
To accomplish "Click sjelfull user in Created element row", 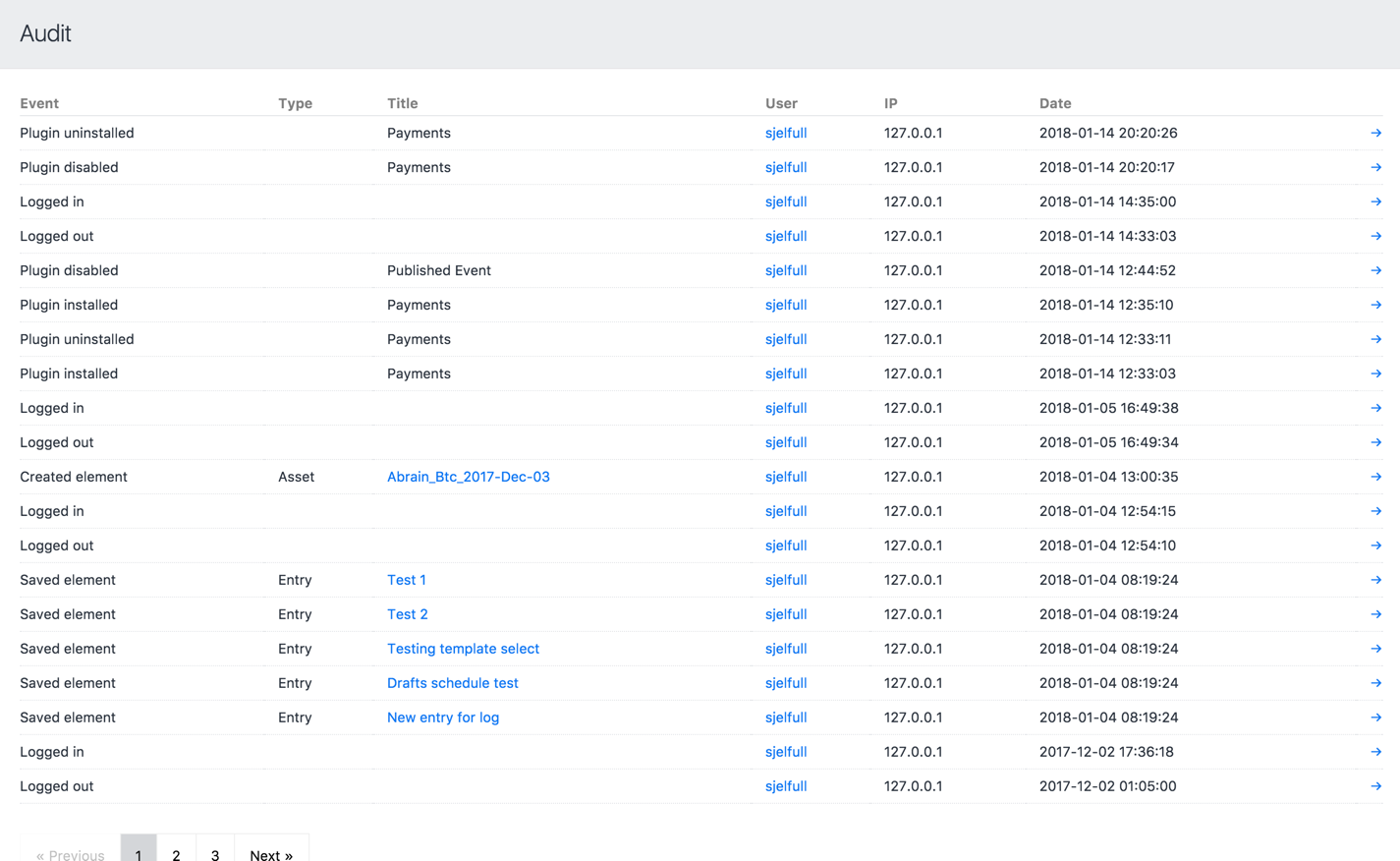I will [786, 477].
